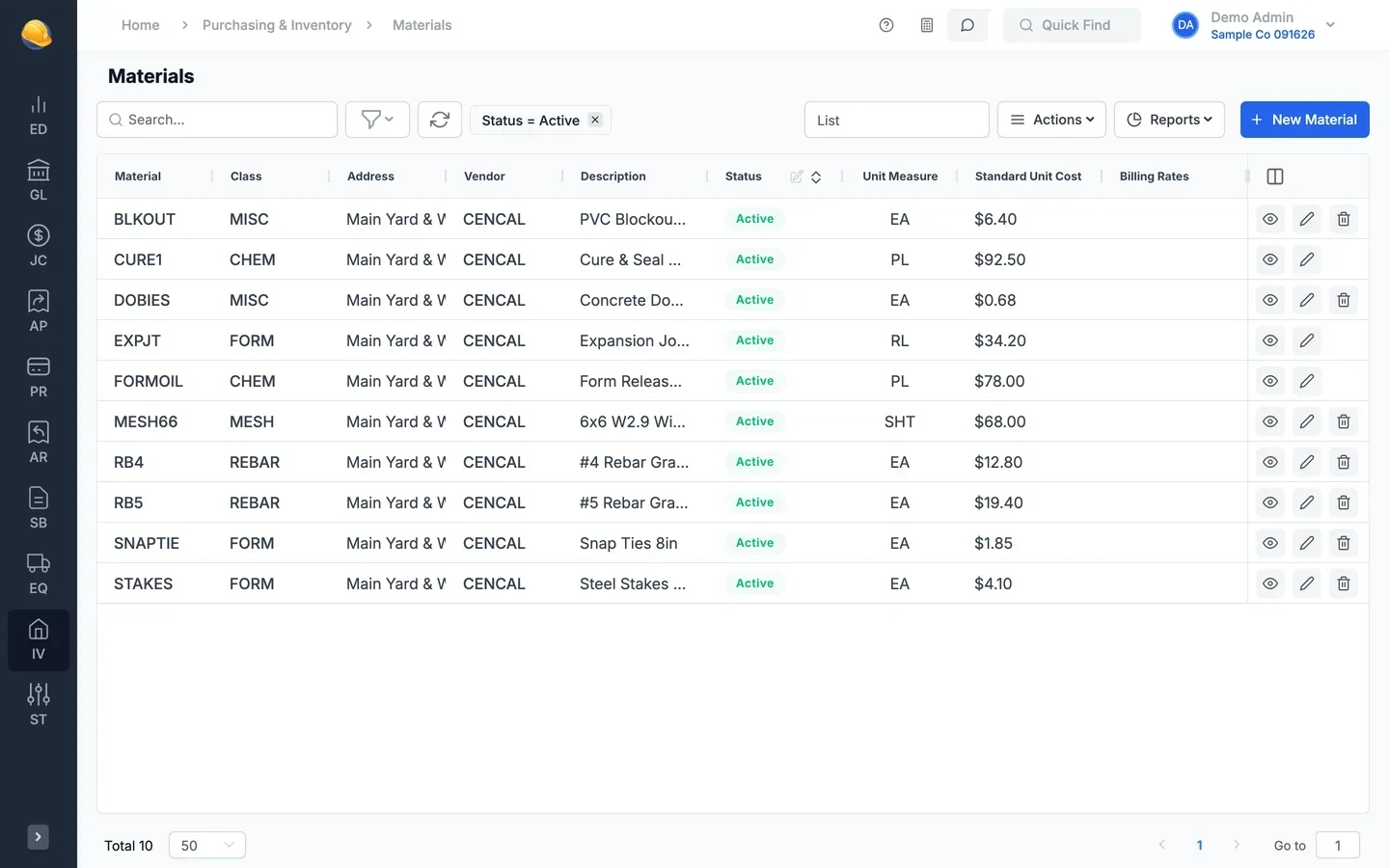The width and height of the screenshot is (1389, 868).
Task: Expand the Demo Admin user menu
Action: click(1254, 25)
